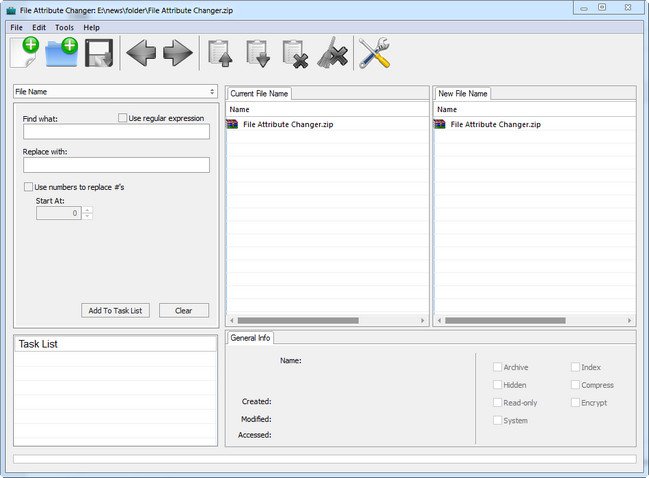The height and width of the screenshot is (478, 649).
Task: Select the Current File Name tab
Action: pos(259,94)
